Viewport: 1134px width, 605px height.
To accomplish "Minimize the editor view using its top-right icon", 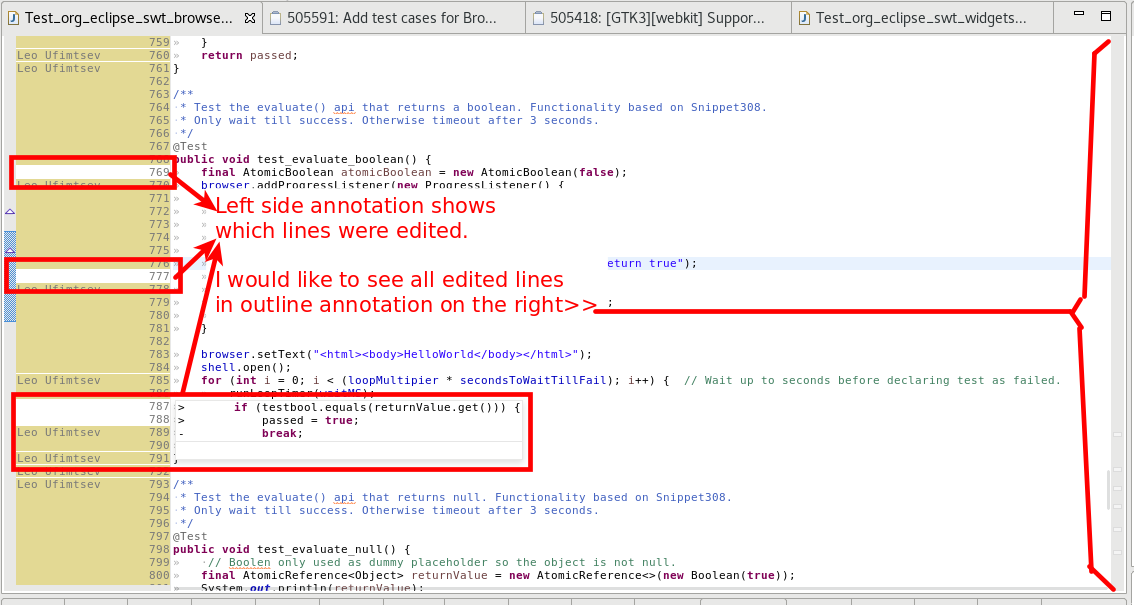I will 1078,14.
